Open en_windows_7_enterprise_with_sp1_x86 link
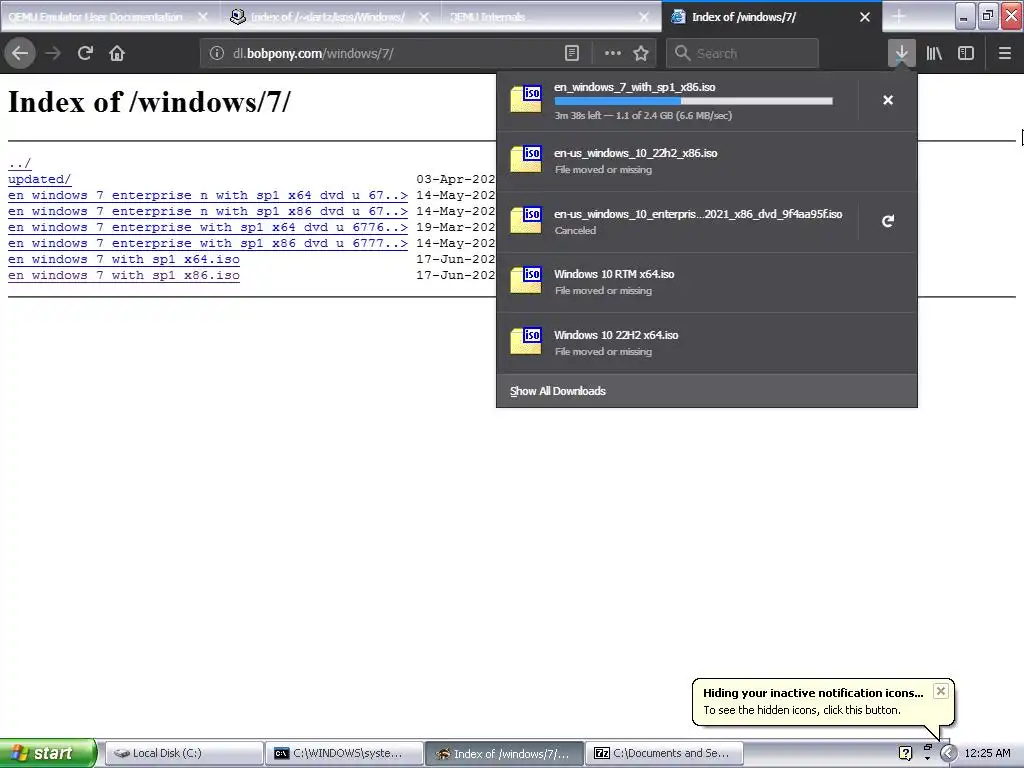This screenshot has height=768, width=1024. tap(208, 243)
